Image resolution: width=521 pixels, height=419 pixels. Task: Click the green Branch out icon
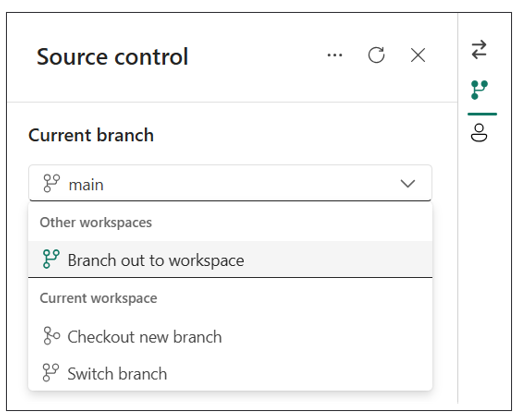click(x=51, y=259)
